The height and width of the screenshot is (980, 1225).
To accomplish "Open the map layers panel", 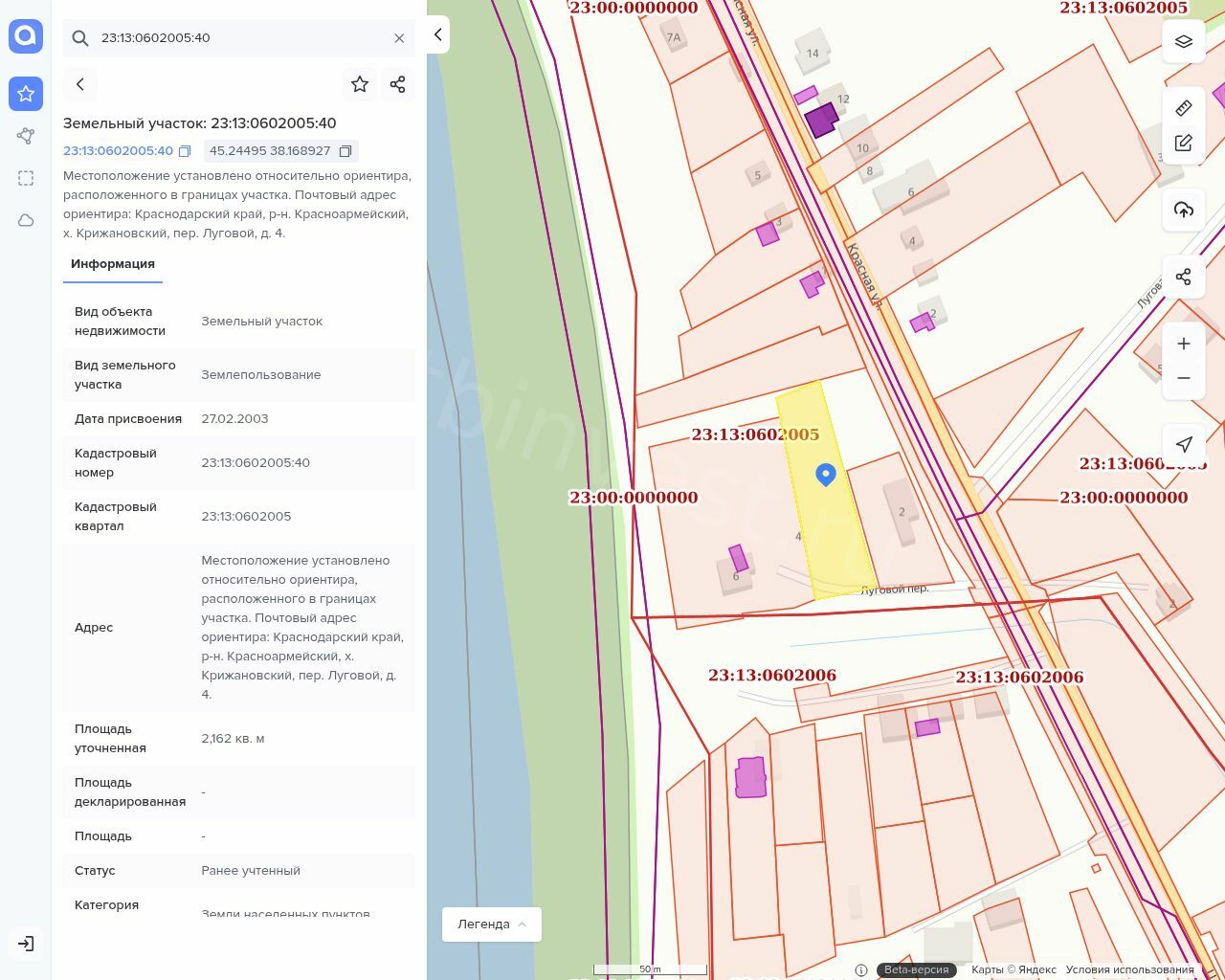I will 1184,41.
